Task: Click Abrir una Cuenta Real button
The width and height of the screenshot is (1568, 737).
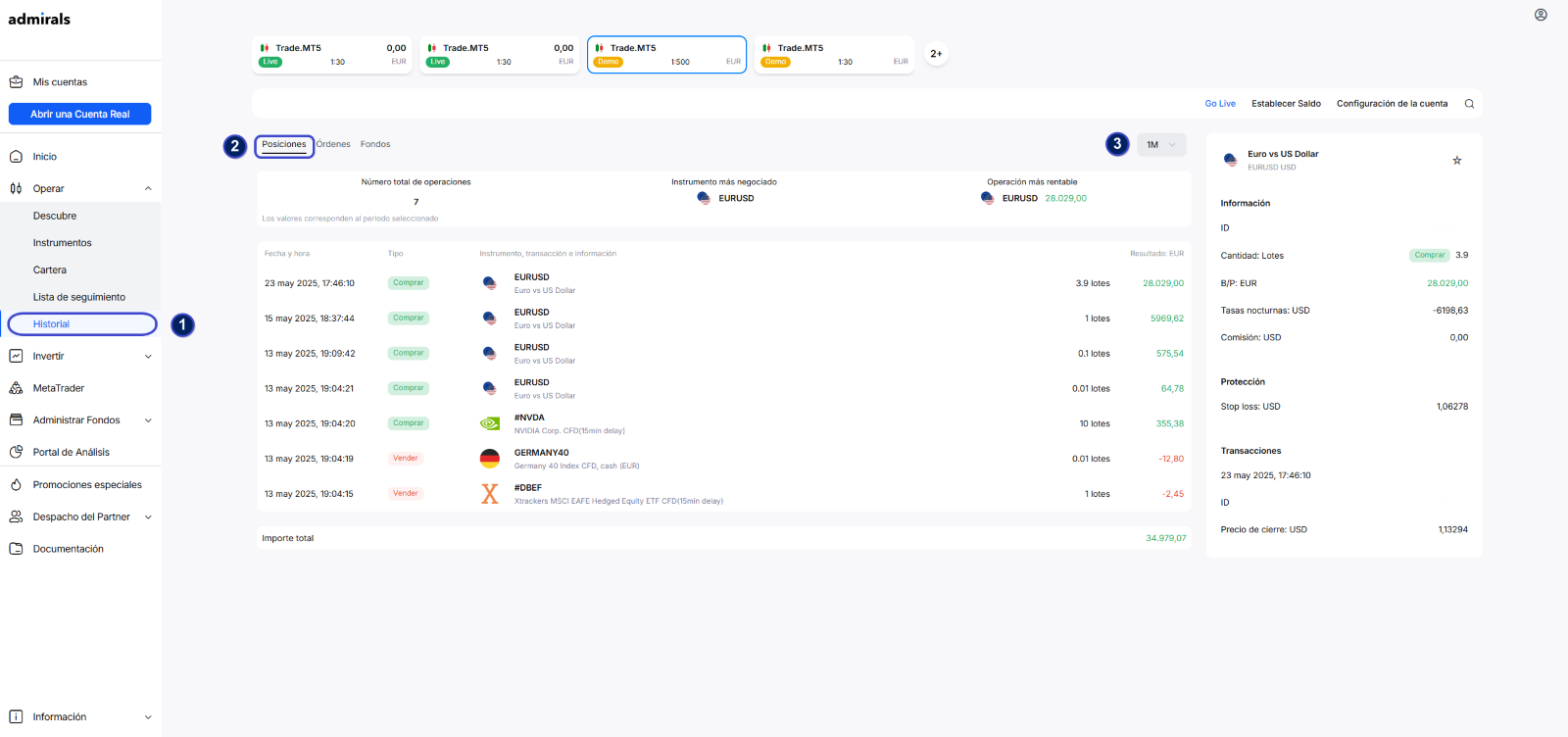Action: (80, 115)
